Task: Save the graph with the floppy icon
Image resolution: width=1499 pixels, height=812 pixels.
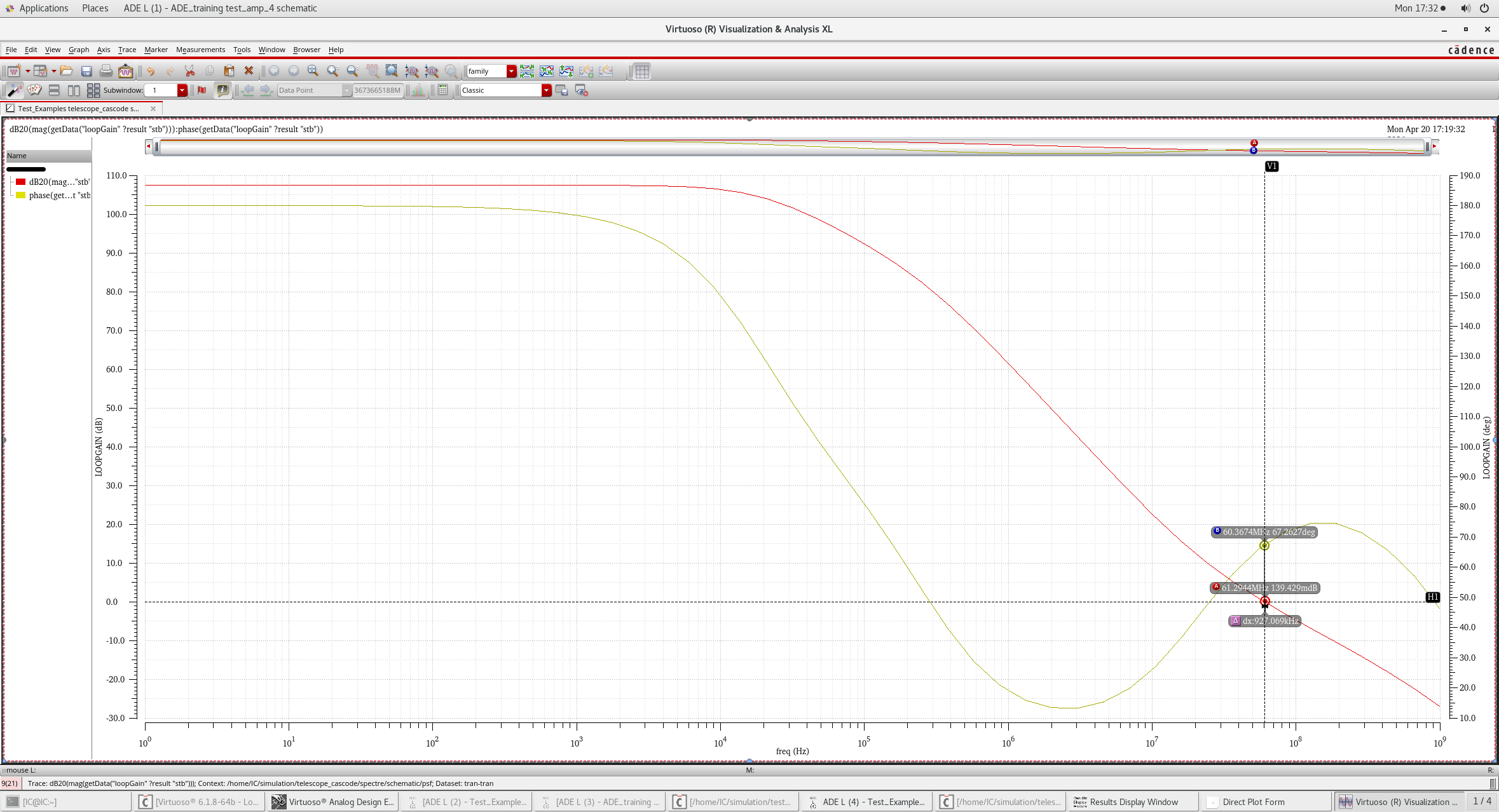Action: [86, 71]
